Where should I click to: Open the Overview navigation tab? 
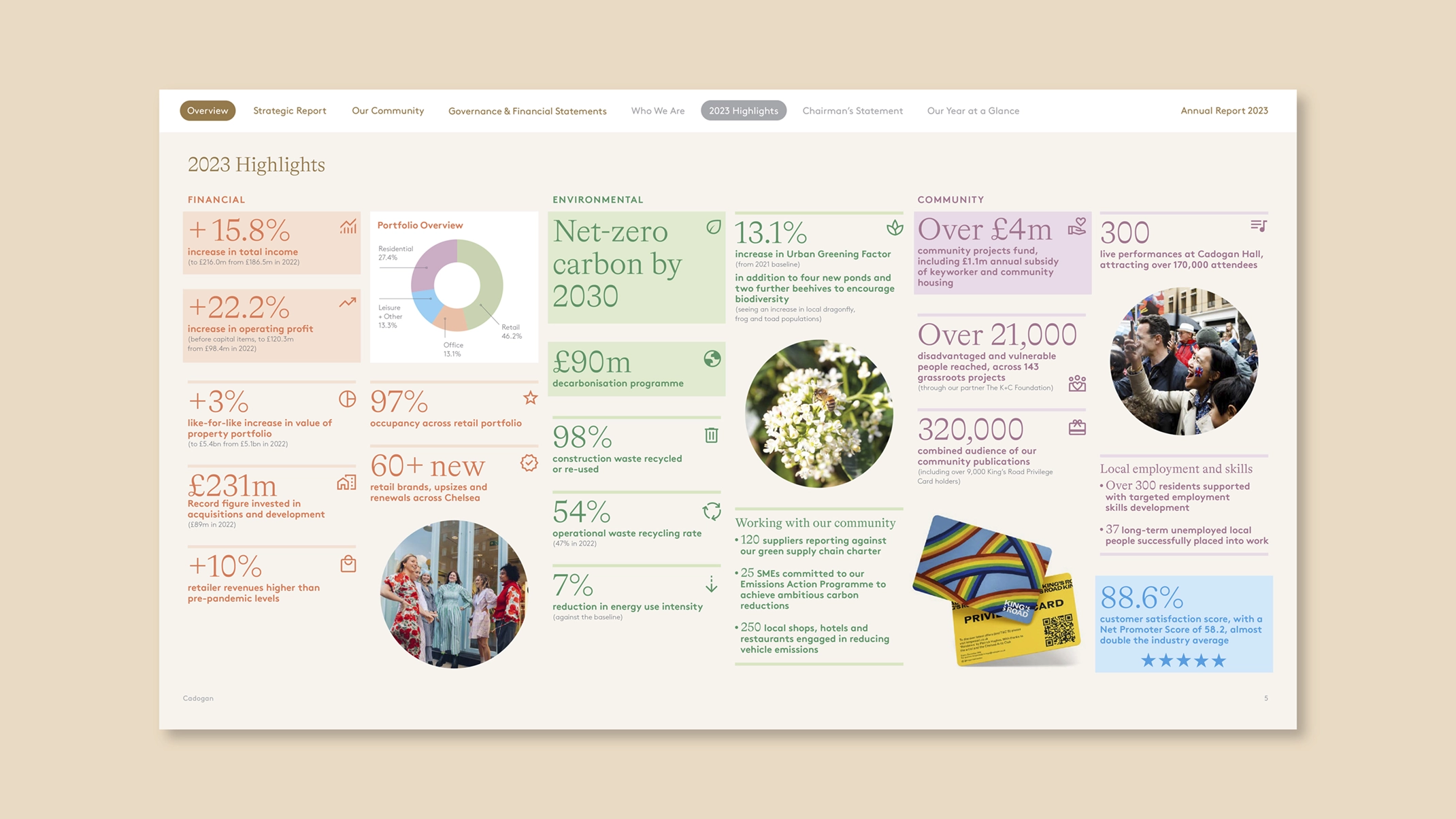208,110
